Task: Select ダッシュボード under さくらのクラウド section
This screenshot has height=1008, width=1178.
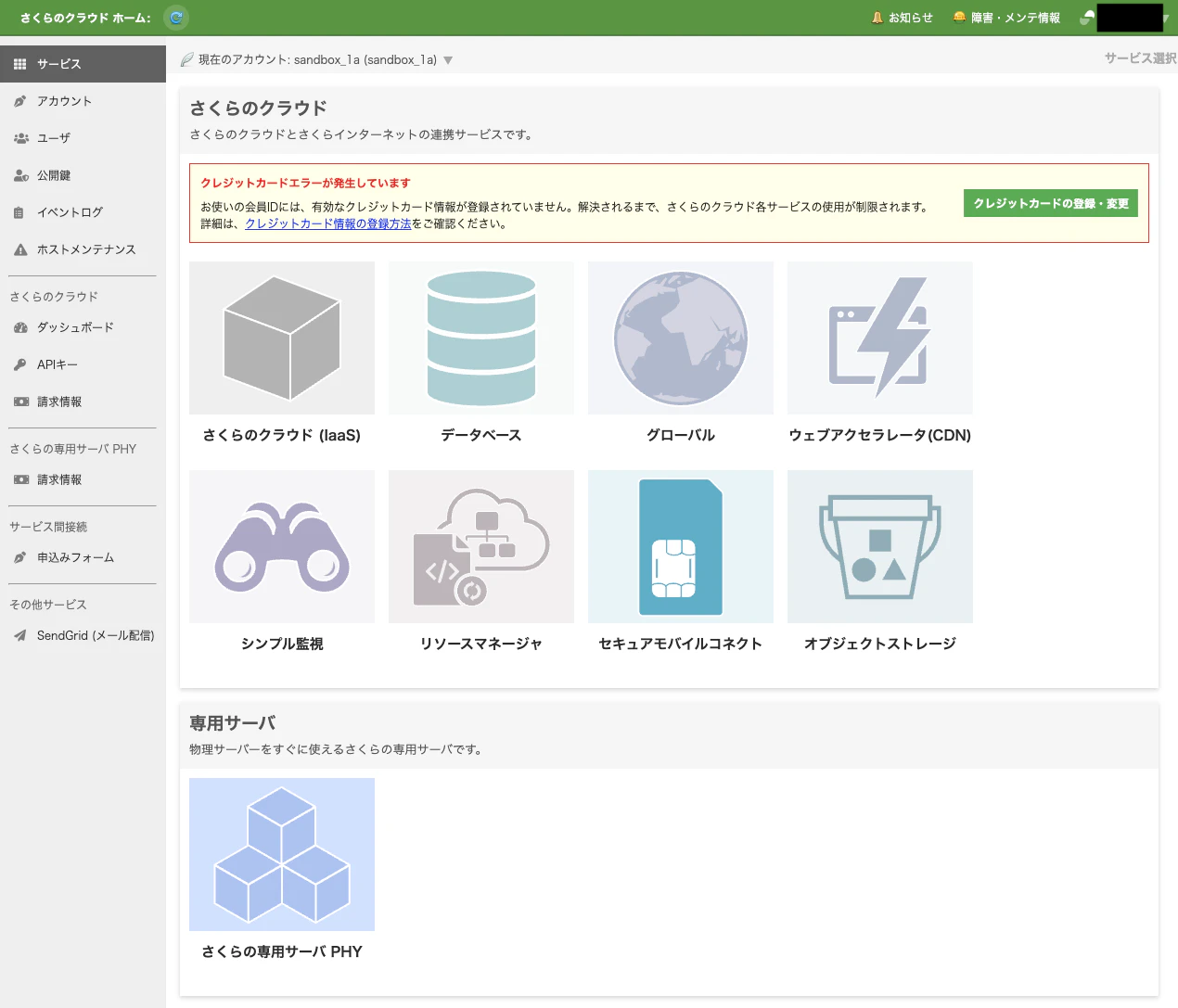Action: (x=20, y=326)
